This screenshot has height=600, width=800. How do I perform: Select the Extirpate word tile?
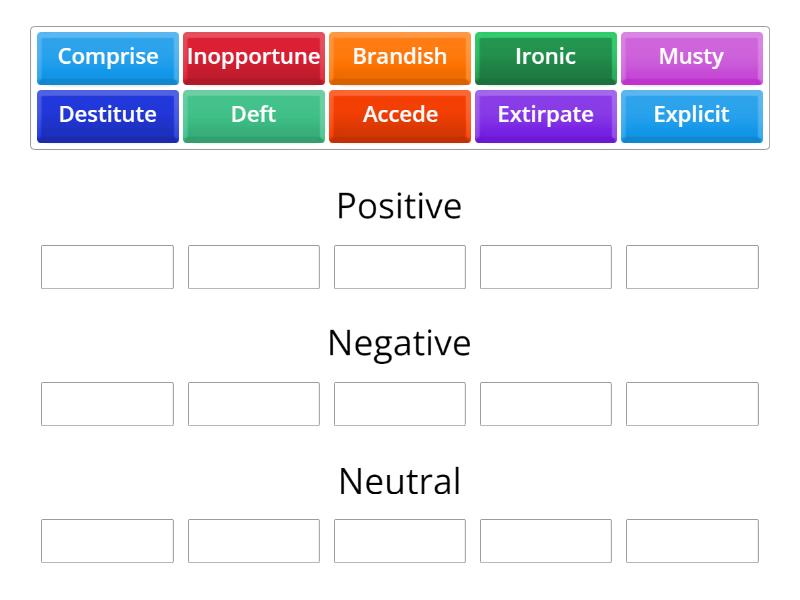click(546, 115)
